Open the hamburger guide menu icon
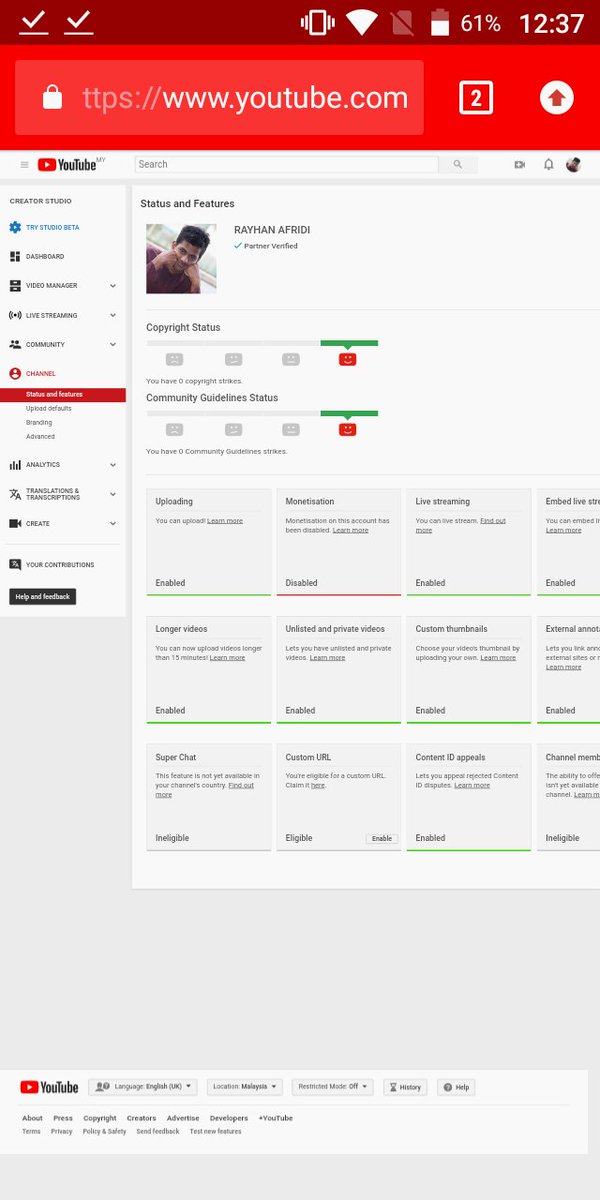600x1200 pixels. 24,165
